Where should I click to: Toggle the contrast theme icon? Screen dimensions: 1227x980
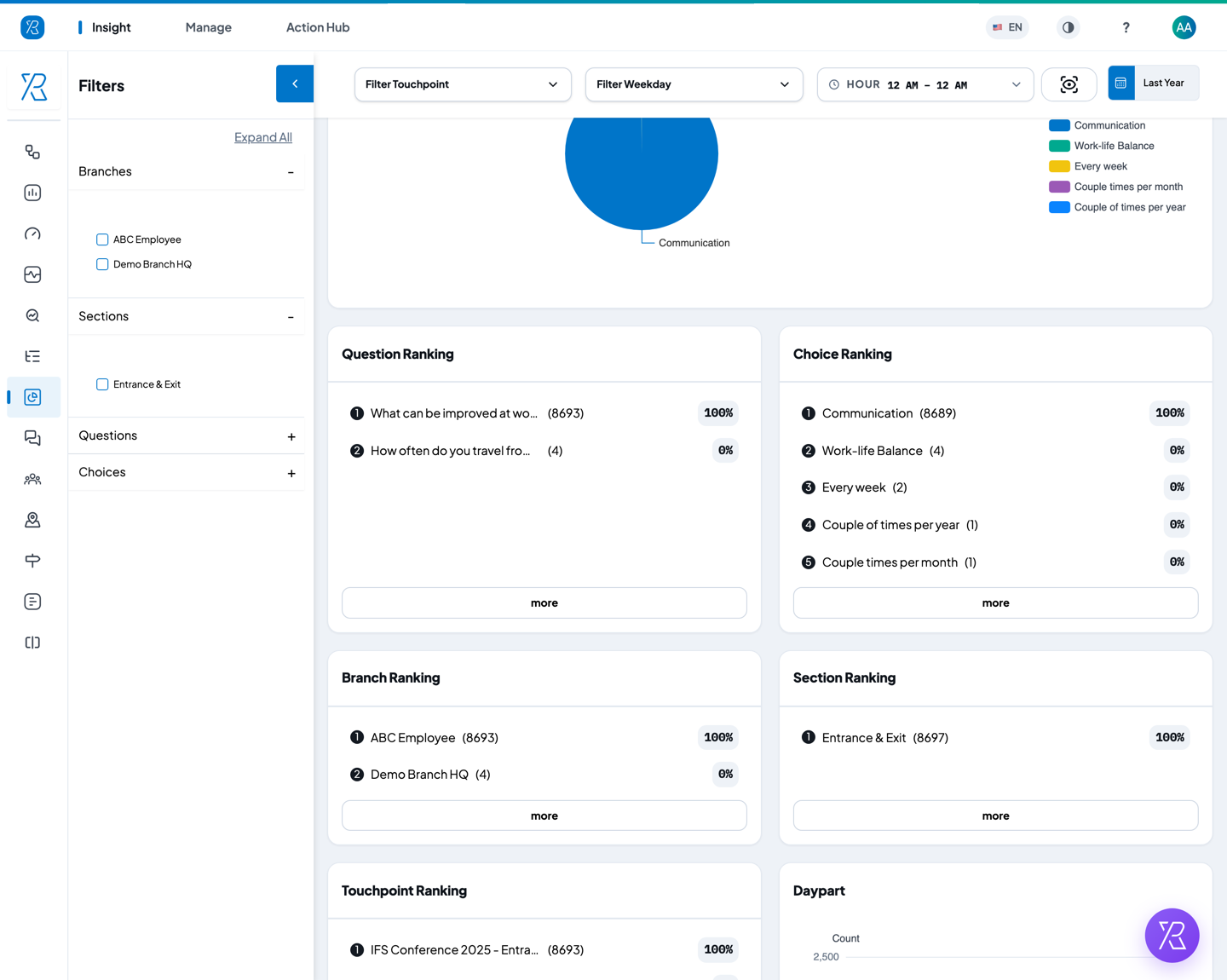[1068, 27]
